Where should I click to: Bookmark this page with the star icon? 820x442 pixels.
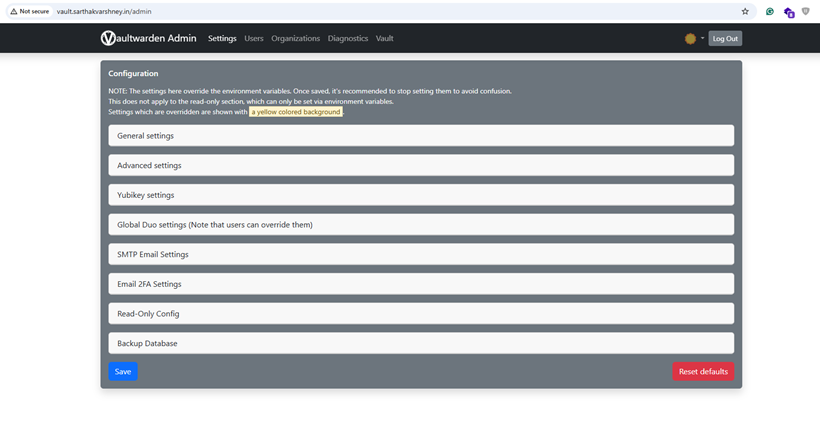[x=745, y=12]
